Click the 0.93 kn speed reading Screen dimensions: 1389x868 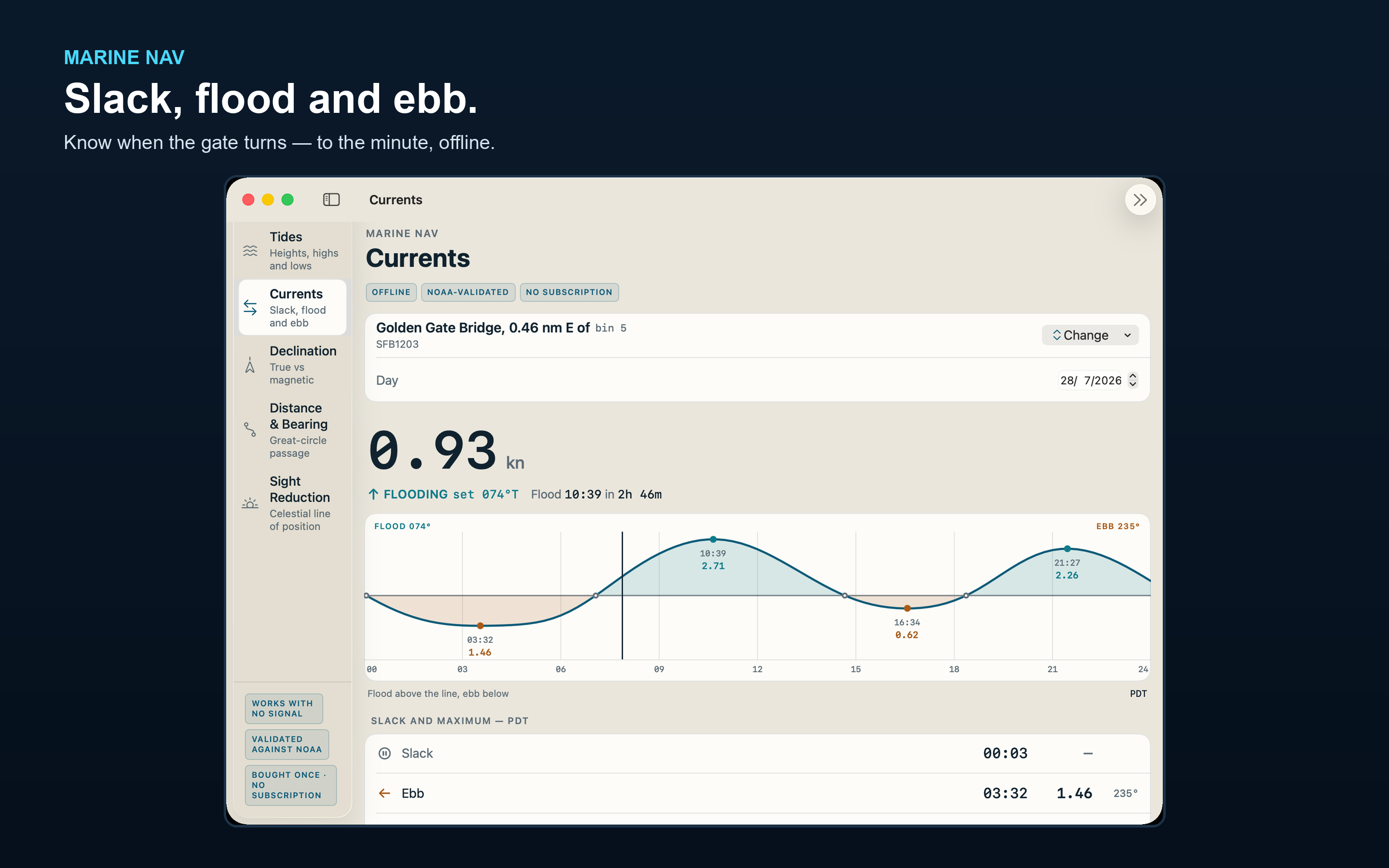[446, 451]
